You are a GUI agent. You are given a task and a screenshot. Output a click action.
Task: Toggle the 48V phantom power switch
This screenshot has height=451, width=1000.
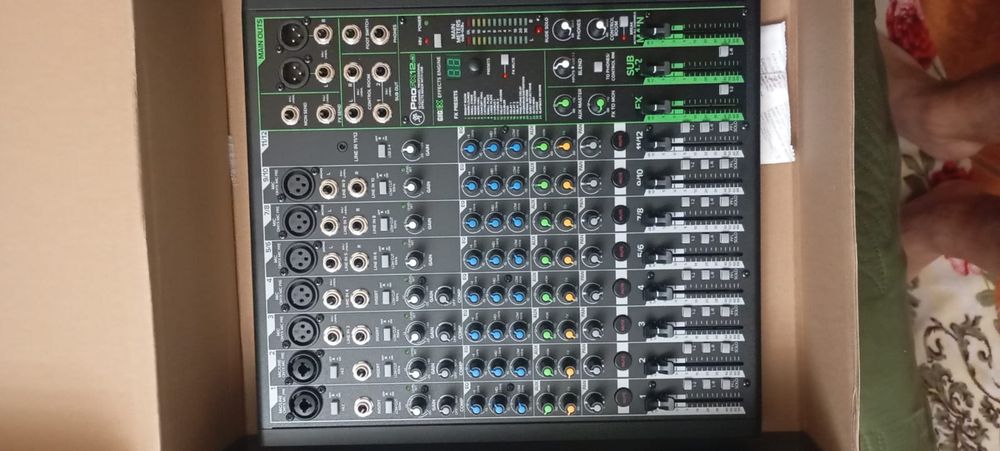click(439, 40)
